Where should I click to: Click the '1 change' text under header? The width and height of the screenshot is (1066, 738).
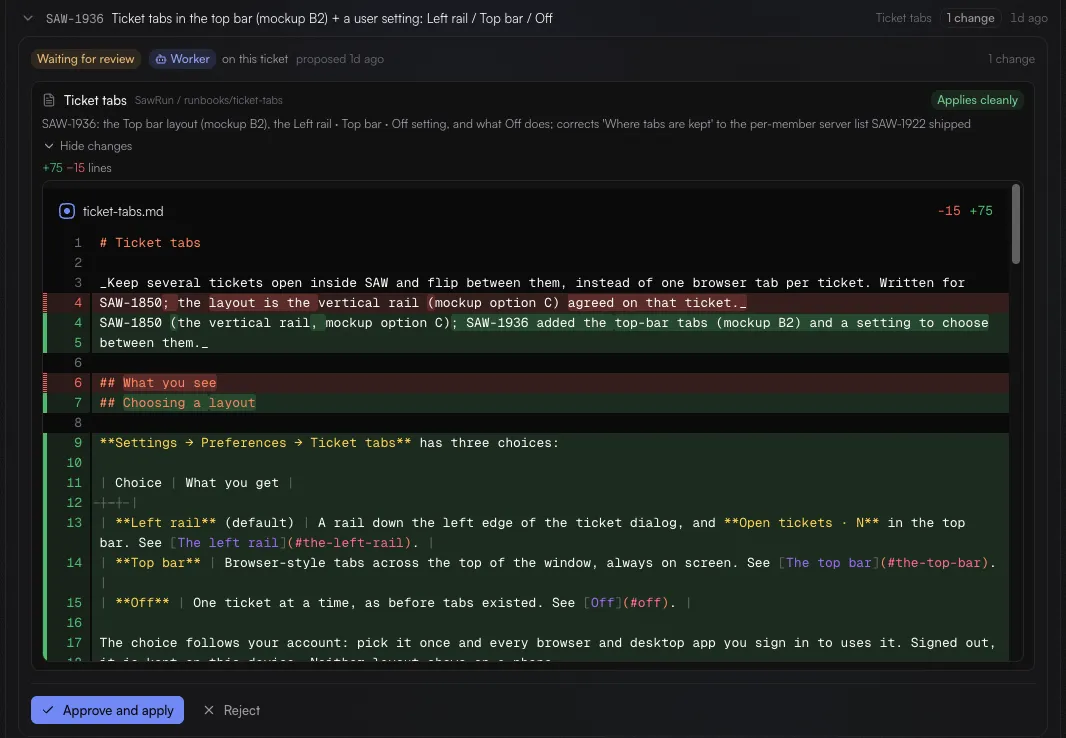tap(1012, 59)
